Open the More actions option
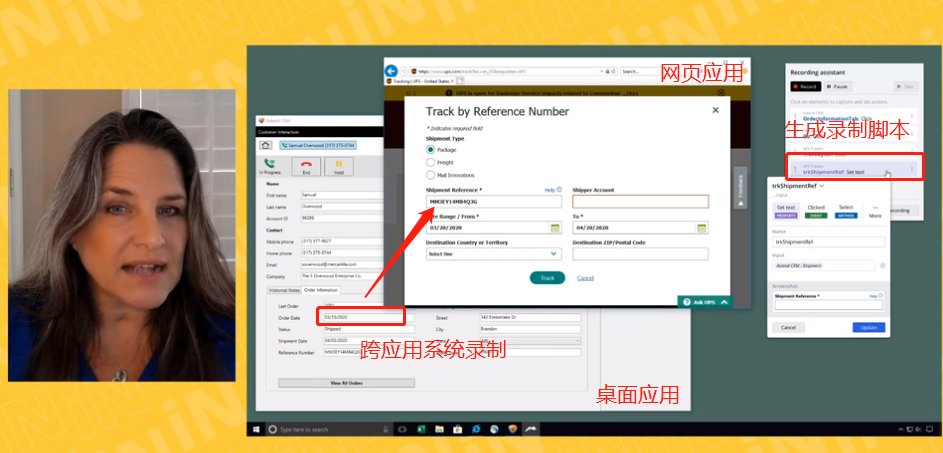The width and height of the screenshot is (943, 453). click(875, 211)
